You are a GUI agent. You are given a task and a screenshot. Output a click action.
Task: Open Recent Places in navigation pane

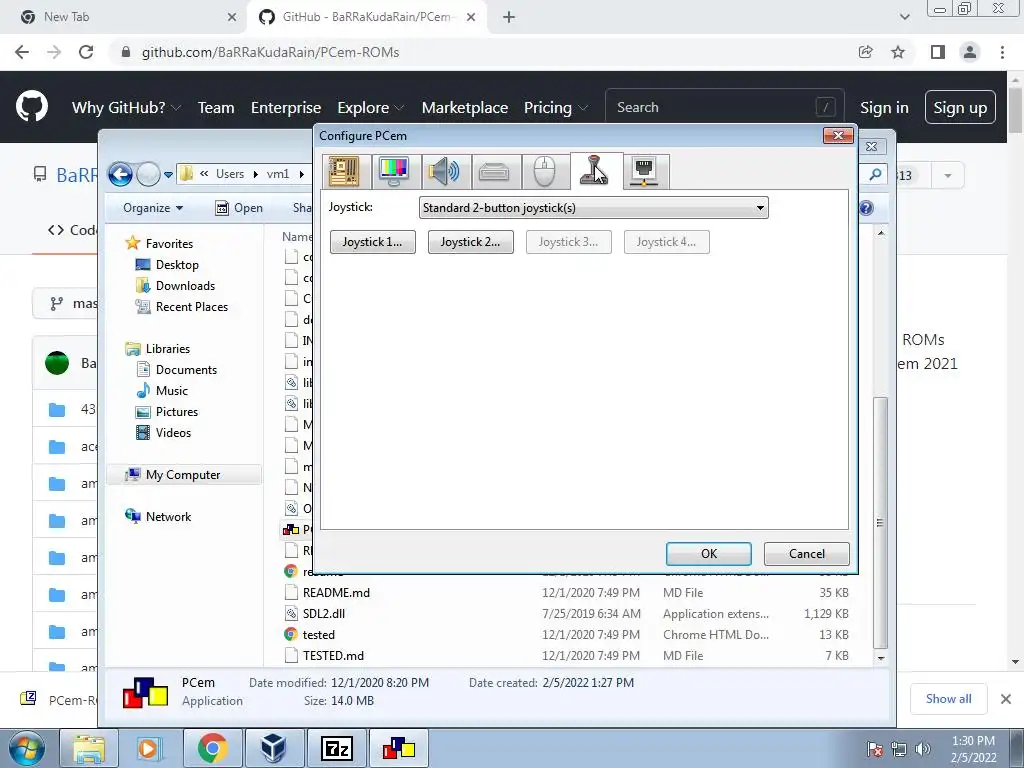click(x=191, y=306)
